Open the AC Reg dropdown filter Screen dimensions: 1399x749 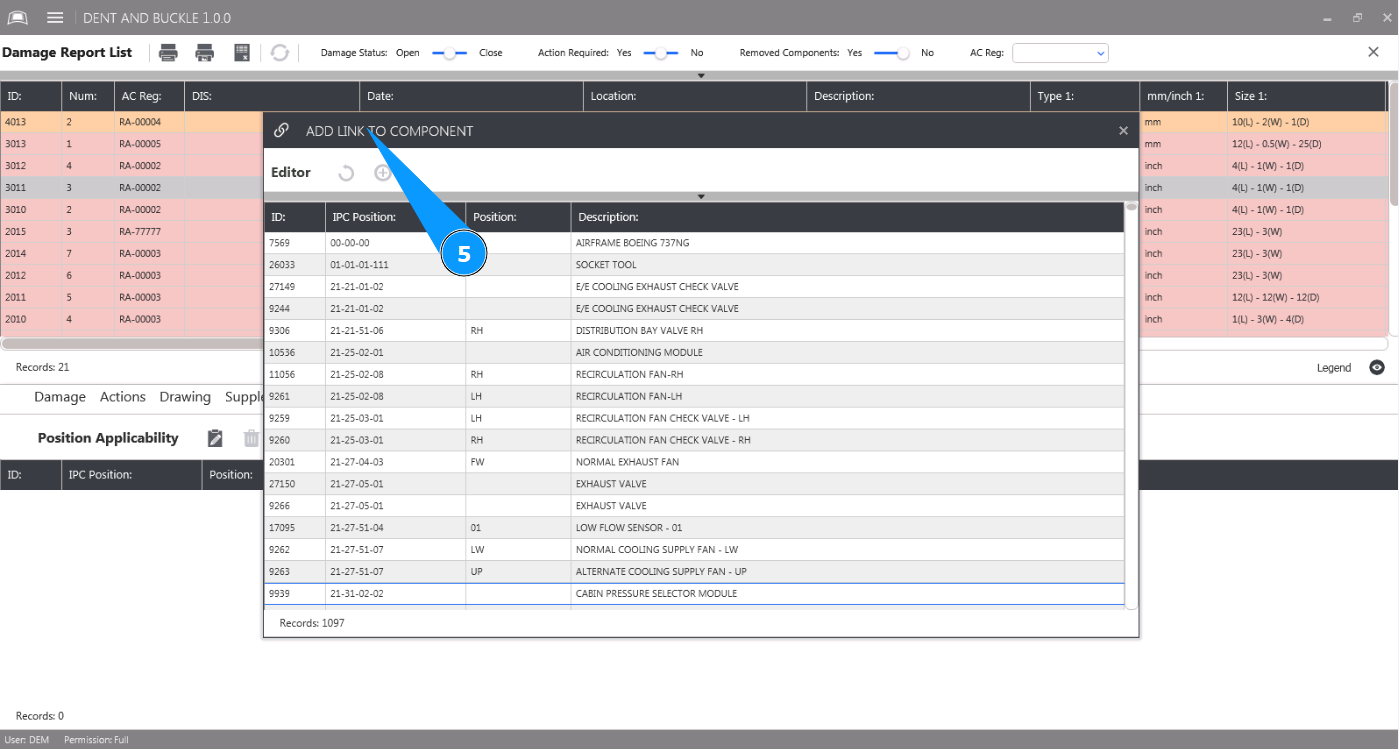point(1060,53)
